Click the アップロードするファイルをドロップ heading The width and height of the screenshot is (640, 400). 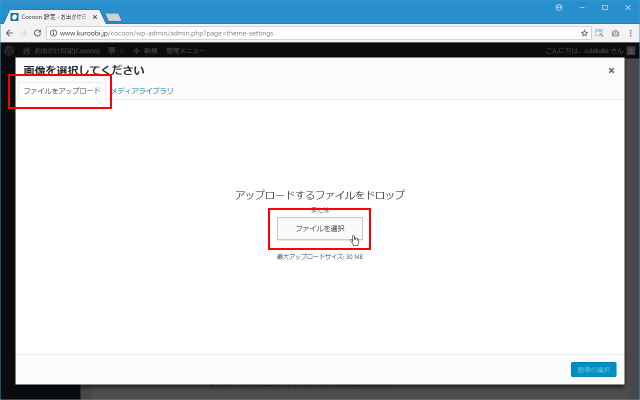(320, 195)
